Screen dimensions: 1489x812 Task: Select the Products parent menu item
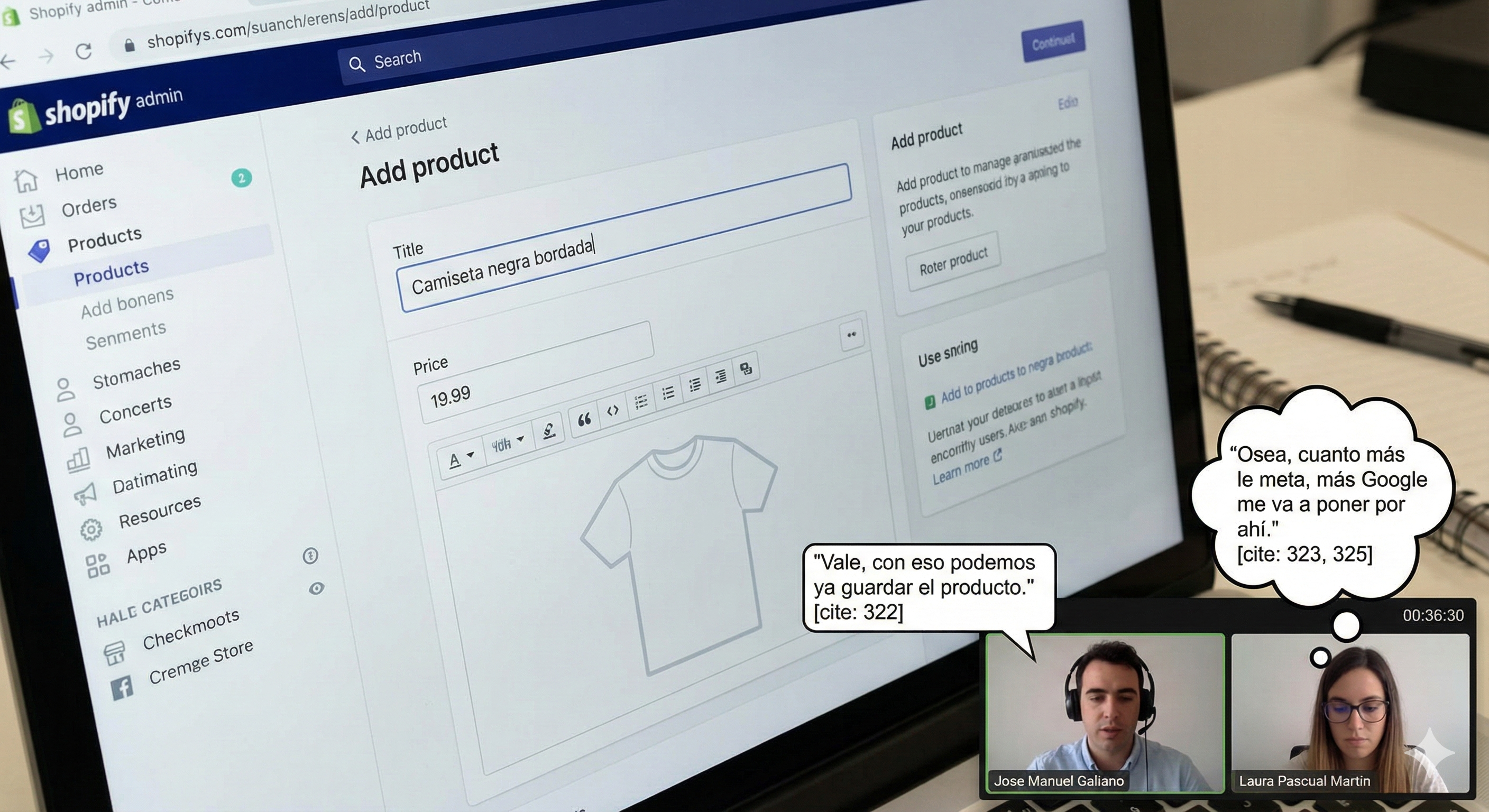pos(105,239)
